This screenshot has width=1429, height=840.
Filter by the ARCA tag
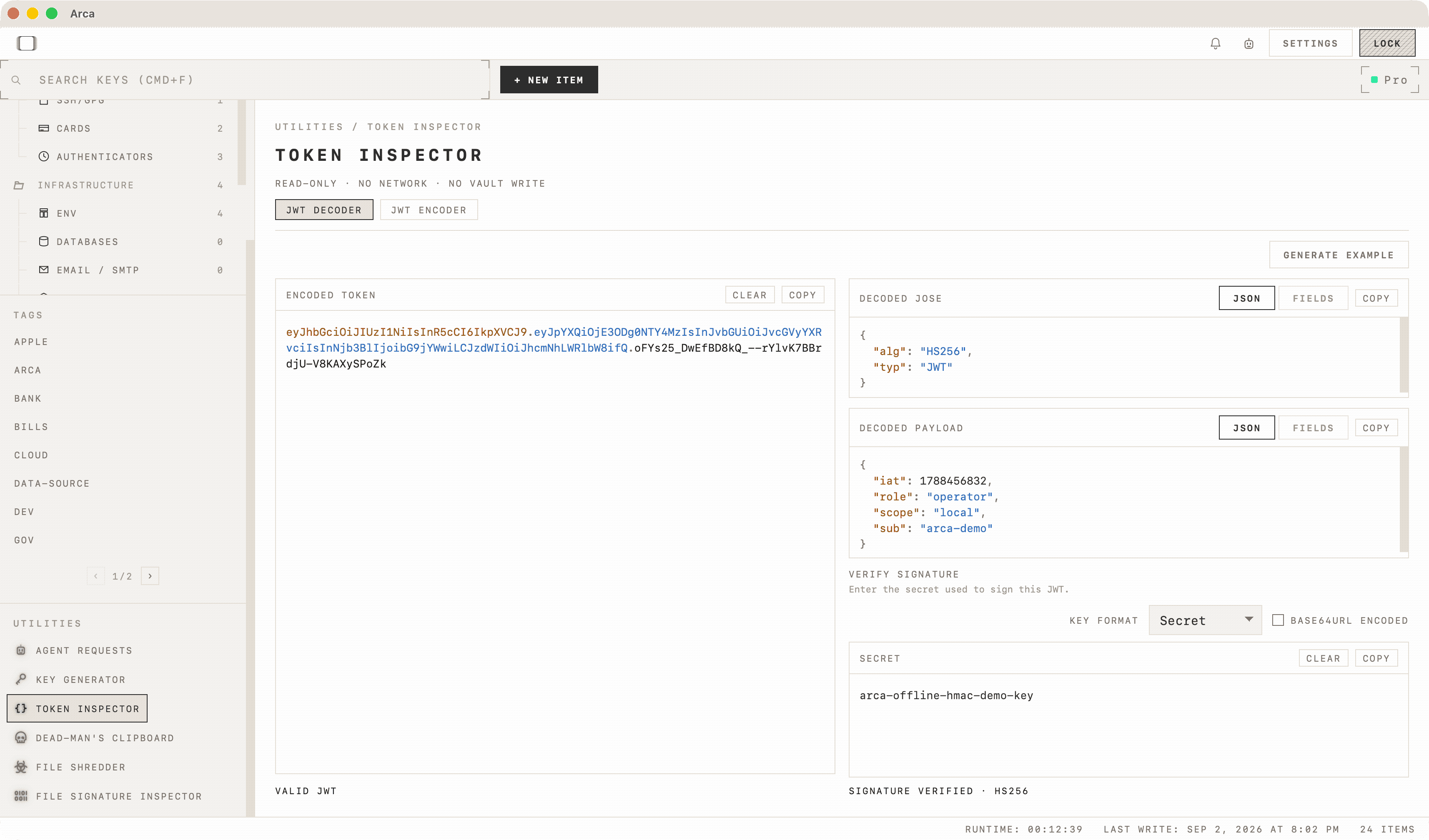pyautogui.click(x=28, y=370)
